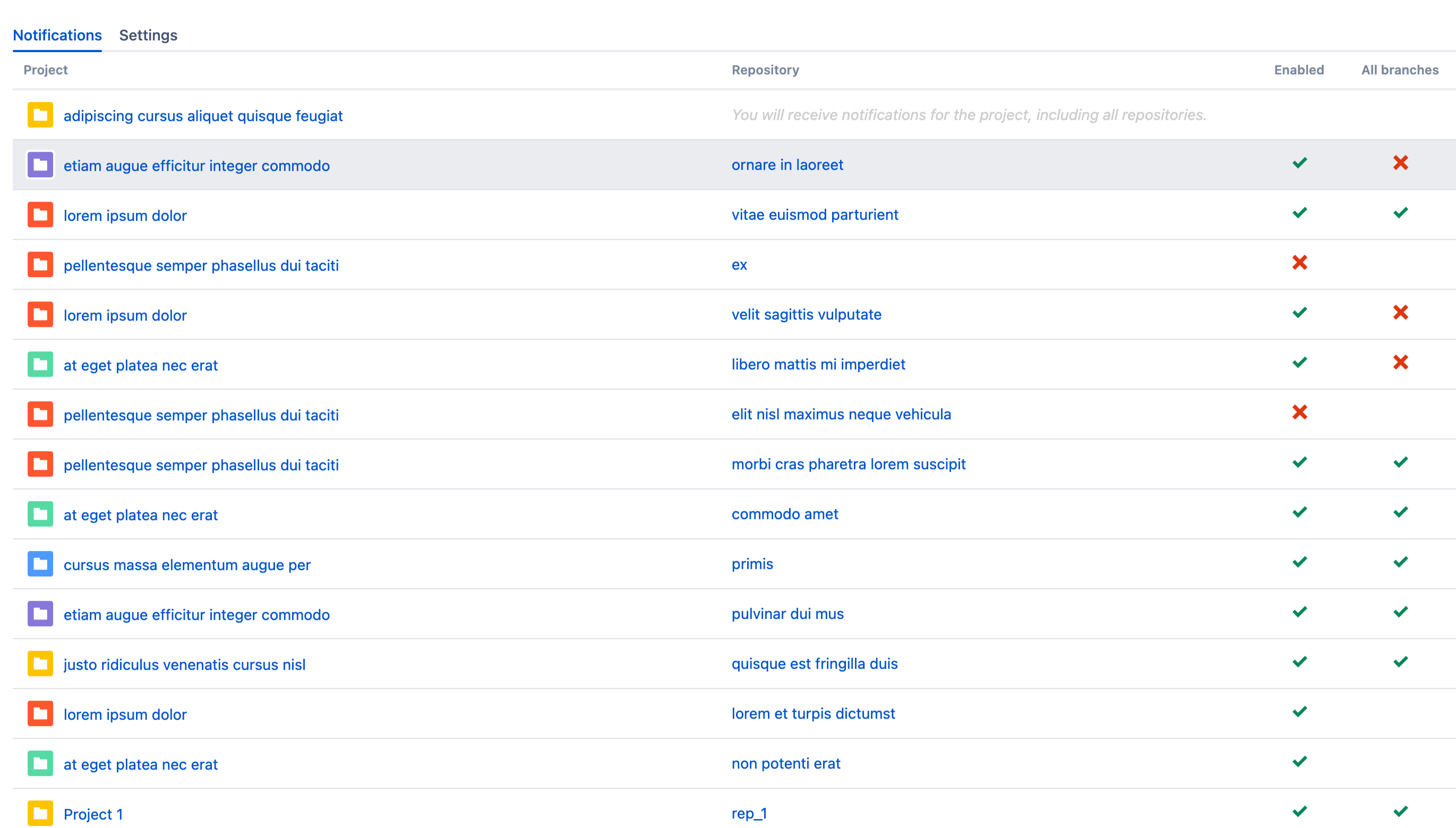Click blue project icon for cursus massa elementum

pyautogui.click(x=40, y=564)
